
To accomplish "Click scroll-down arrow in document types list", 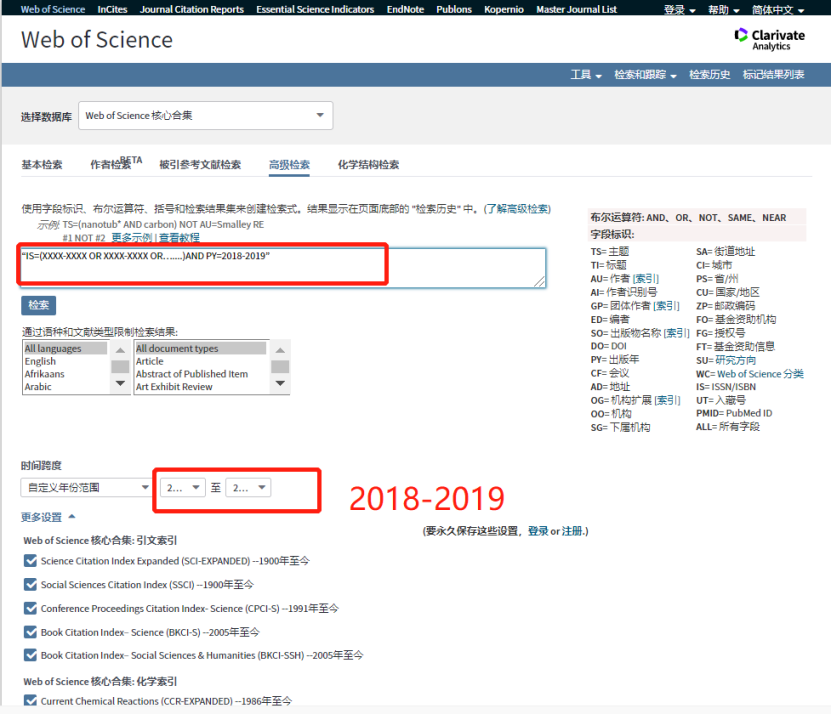I will coord(280,383).
